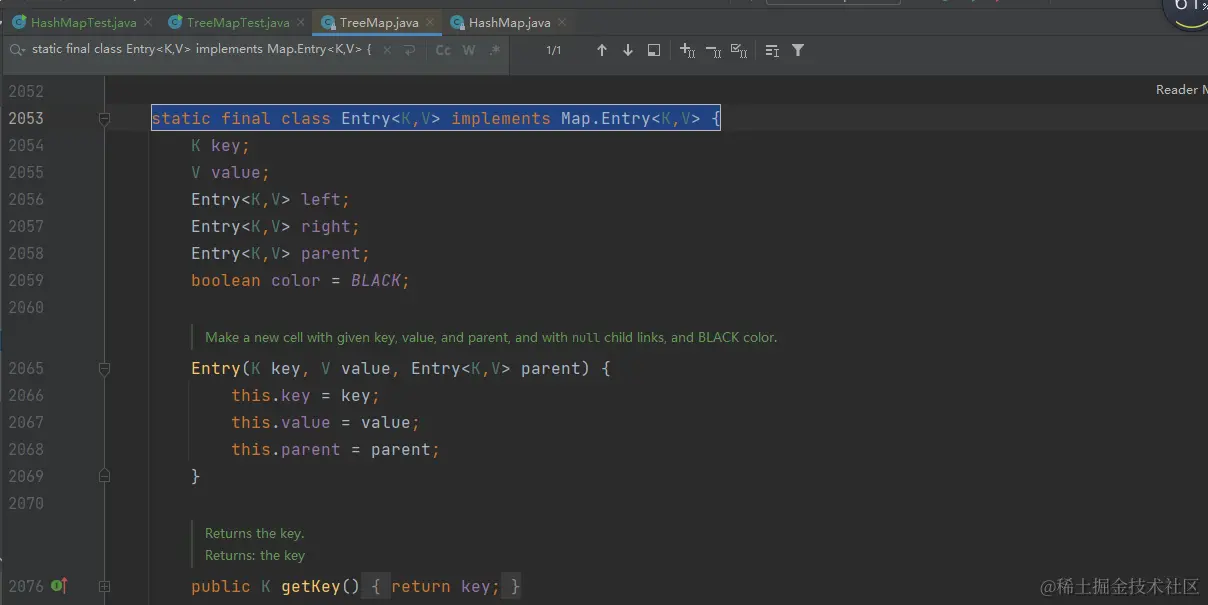Click the 'this.parent = parent;' statement
The image size is (1208, 605).
(x=335, y=449)
